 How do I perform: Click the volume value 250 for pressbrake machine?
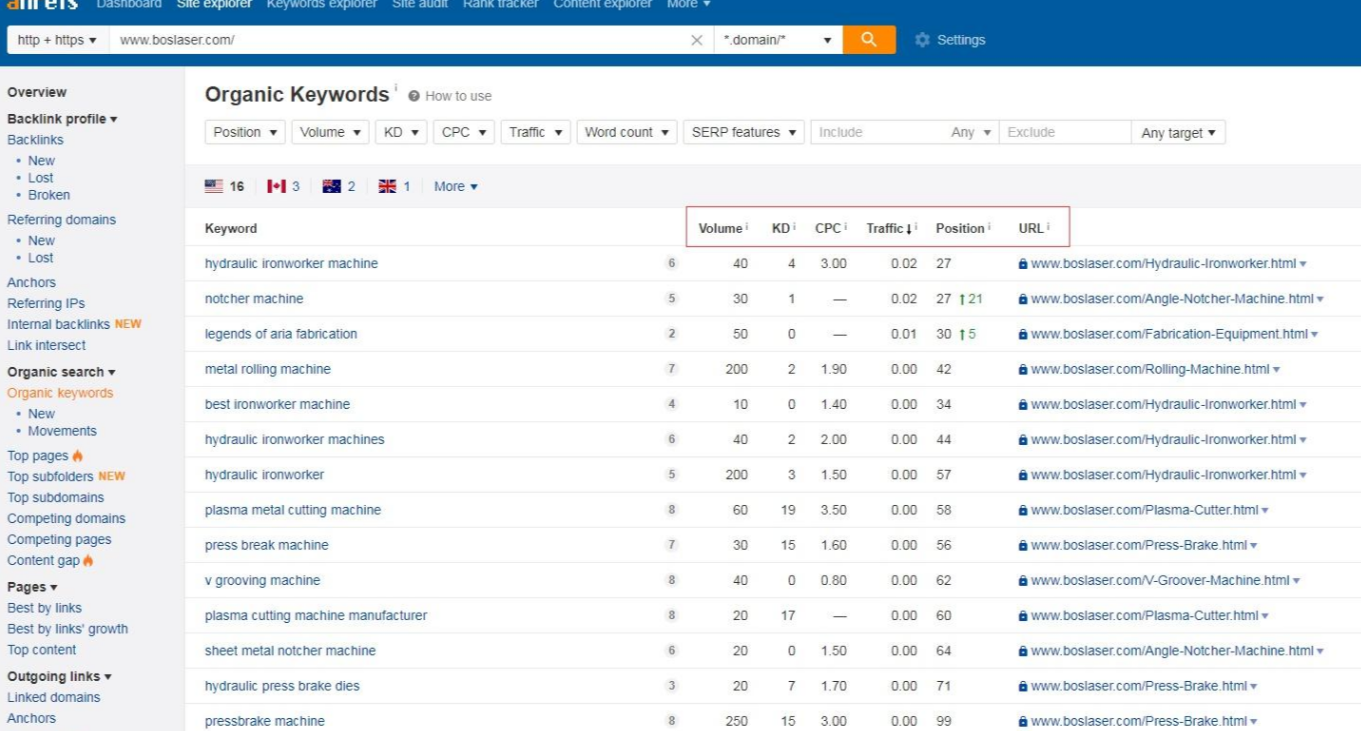[736, 721]
